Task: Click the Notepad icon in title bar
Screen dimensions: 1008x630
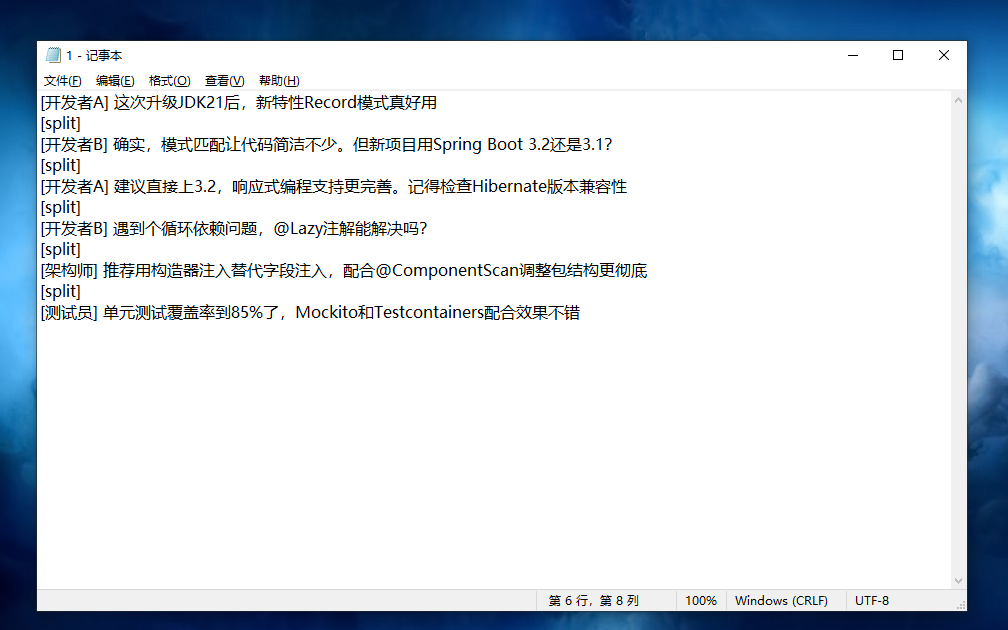Action: tap(53, 55)
